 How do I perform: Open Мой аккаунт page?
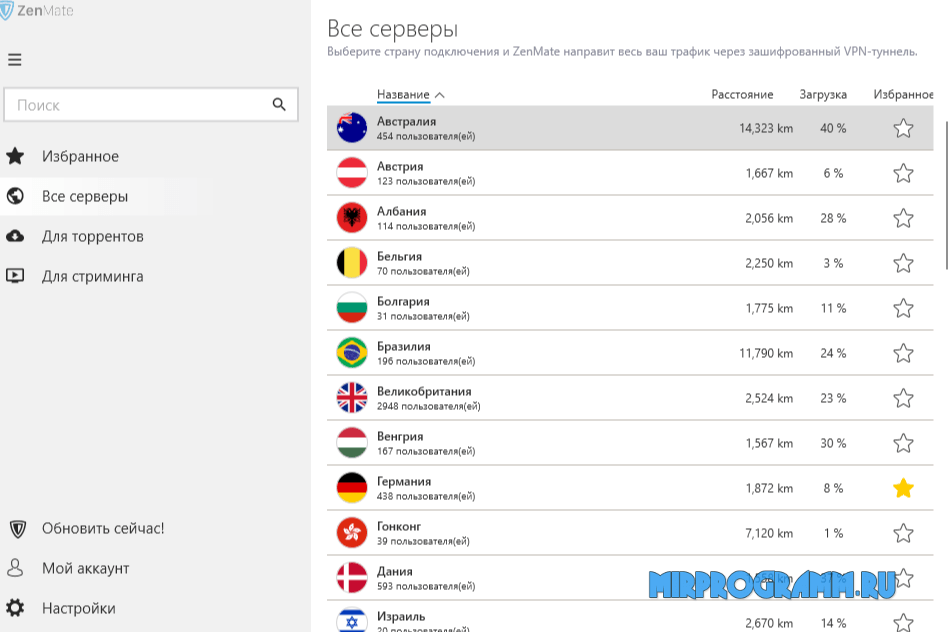pyautogui.click(x=85, y=568)
